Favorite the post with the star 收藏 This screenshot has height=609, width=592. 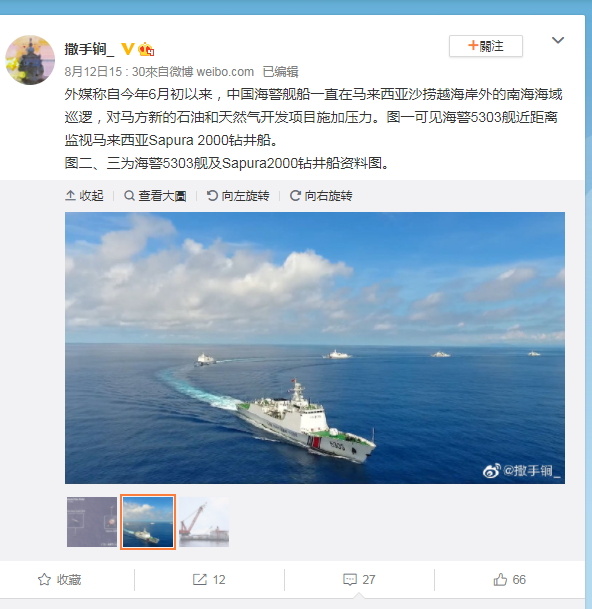click(x=59, y=579)
